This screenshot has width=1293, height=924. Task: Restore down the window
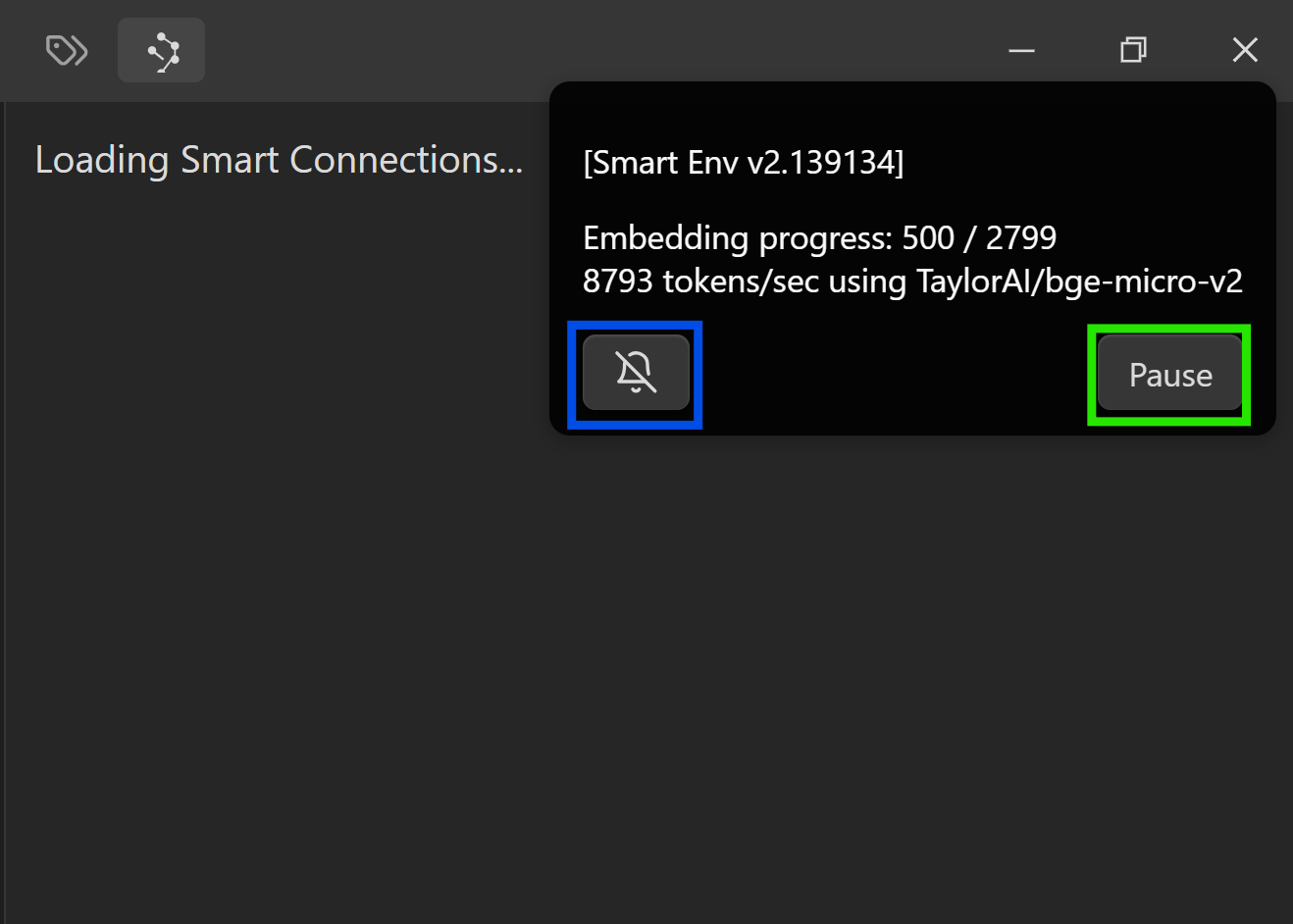(x=1133, y=50)
